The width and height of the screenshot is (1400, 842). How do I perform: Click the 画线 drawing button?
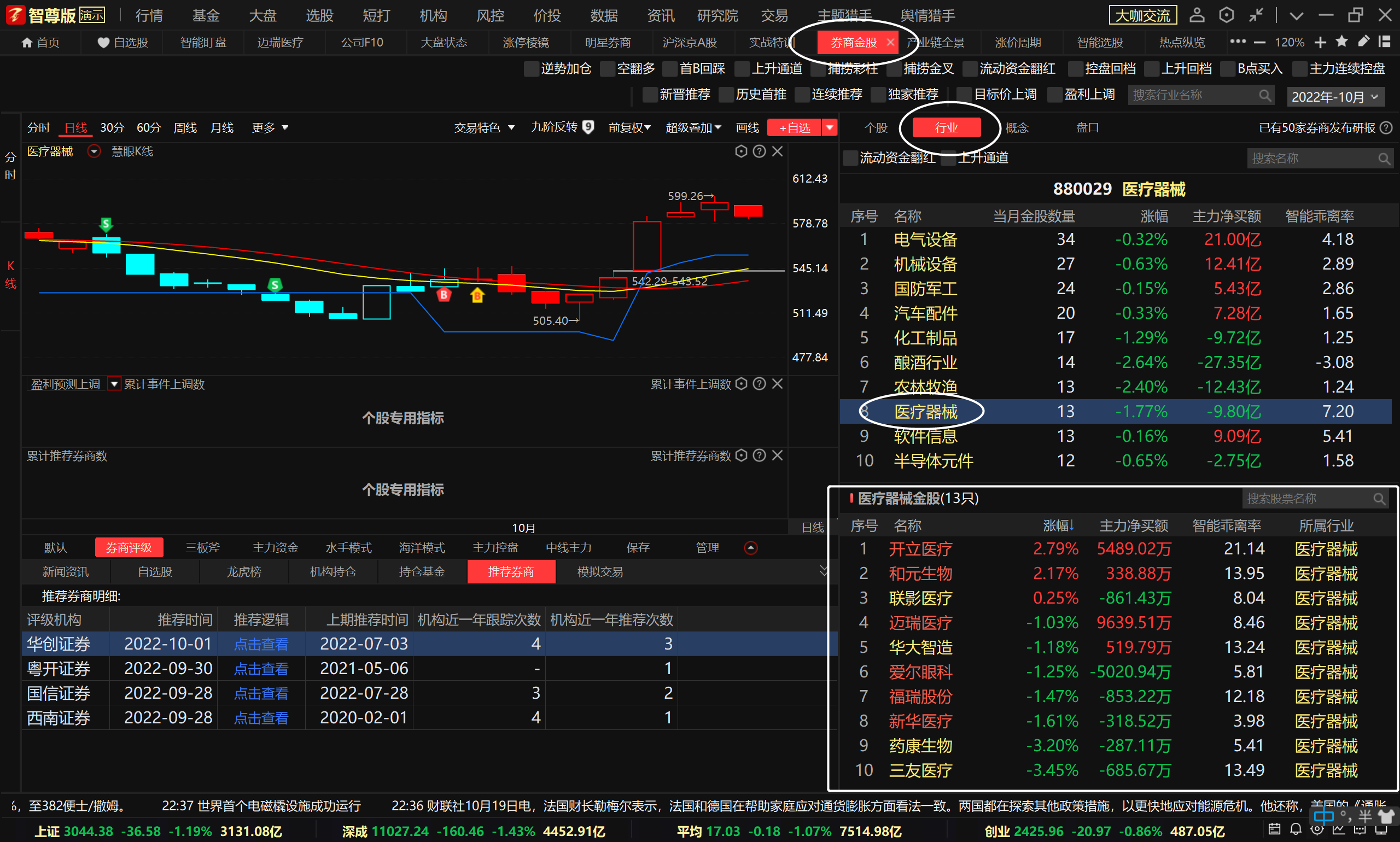[x=748, y=127]
